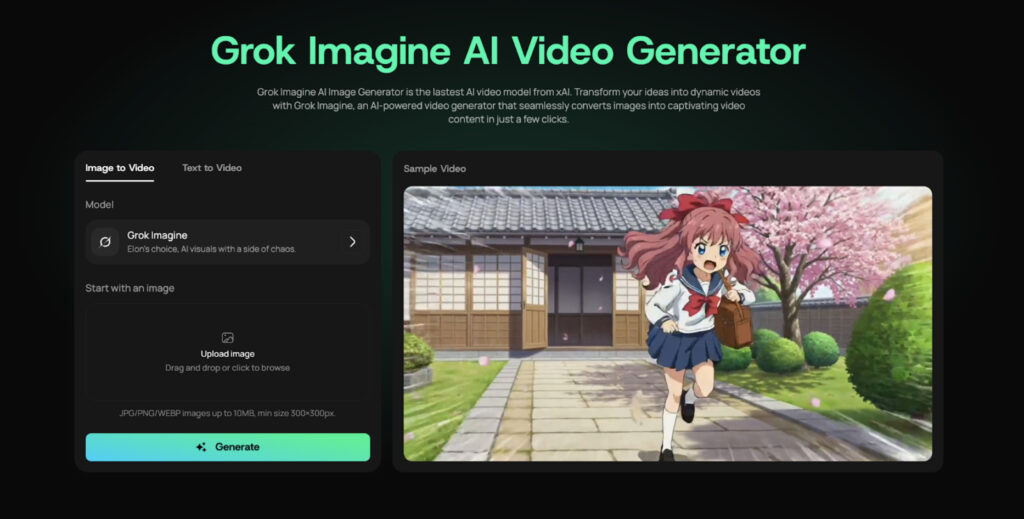
Task: Click the intro description paragraph under the heading
Action: click(508, 105)
